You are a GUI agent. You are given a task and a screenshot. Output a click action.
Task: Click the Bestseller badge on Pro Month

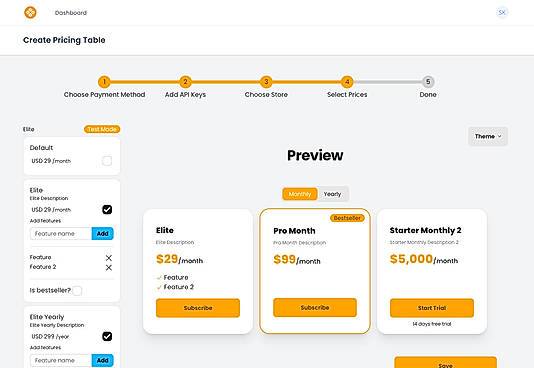coord(347,218)
